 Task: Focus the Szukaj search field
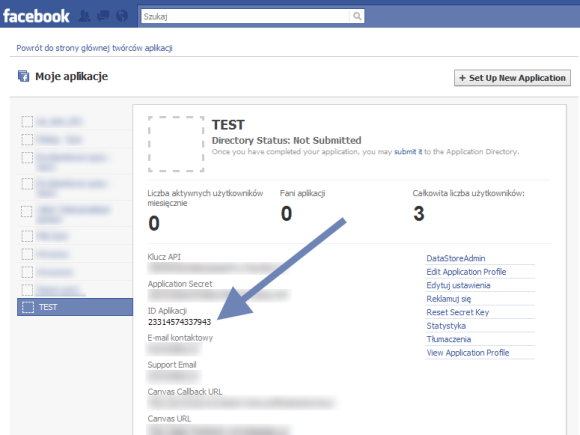point(245,16)
